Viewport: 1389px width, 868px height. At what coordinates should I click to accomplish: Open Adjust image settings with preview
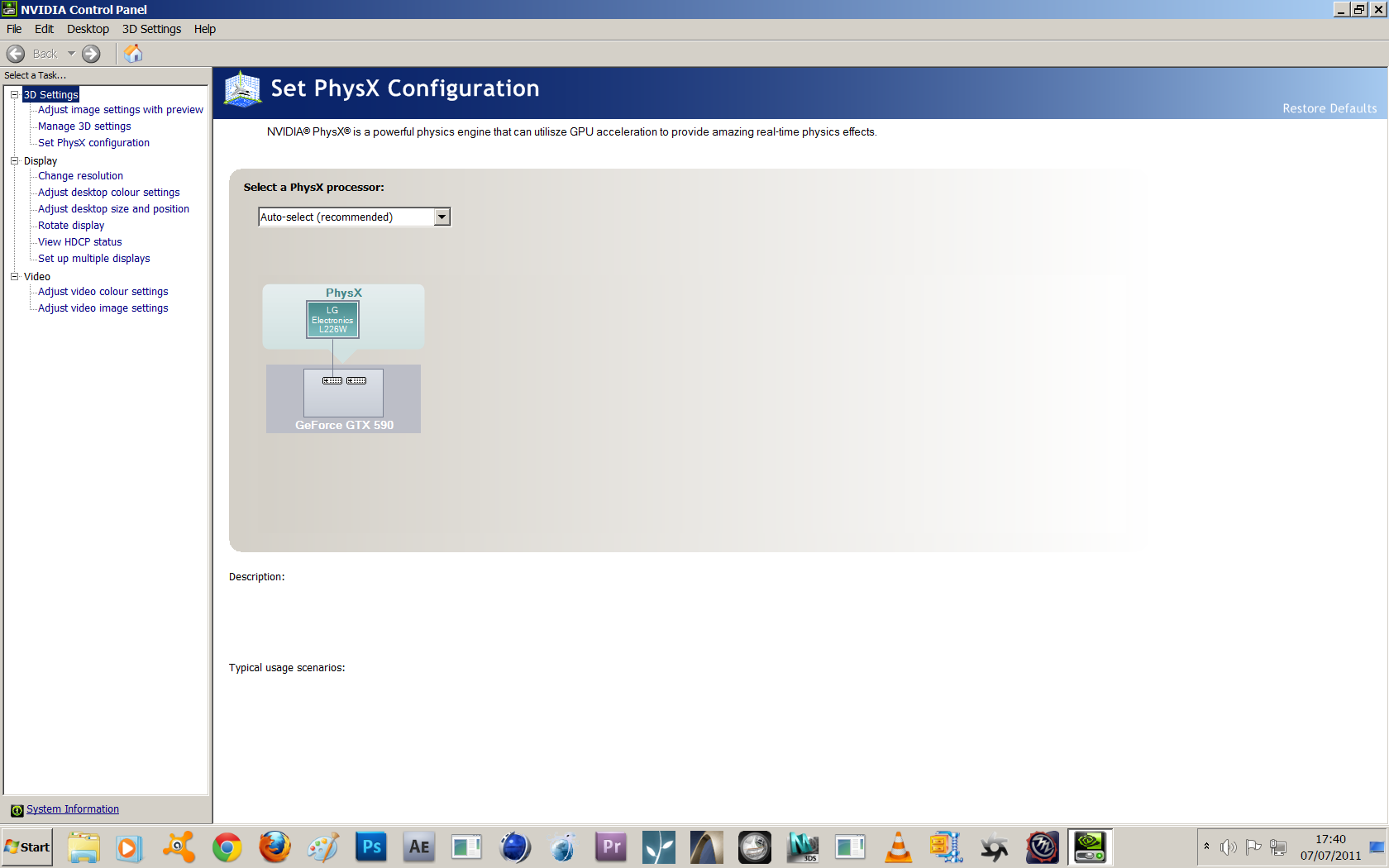tap(121, 110)
